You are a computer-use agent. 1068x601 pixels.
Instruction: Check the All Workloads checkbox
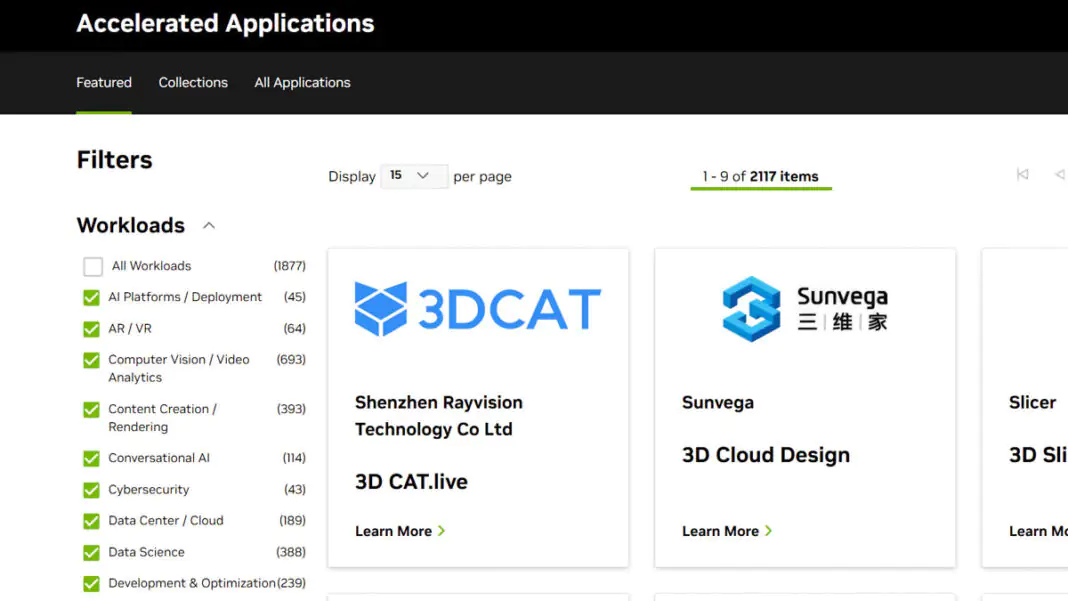coord(93,267)
